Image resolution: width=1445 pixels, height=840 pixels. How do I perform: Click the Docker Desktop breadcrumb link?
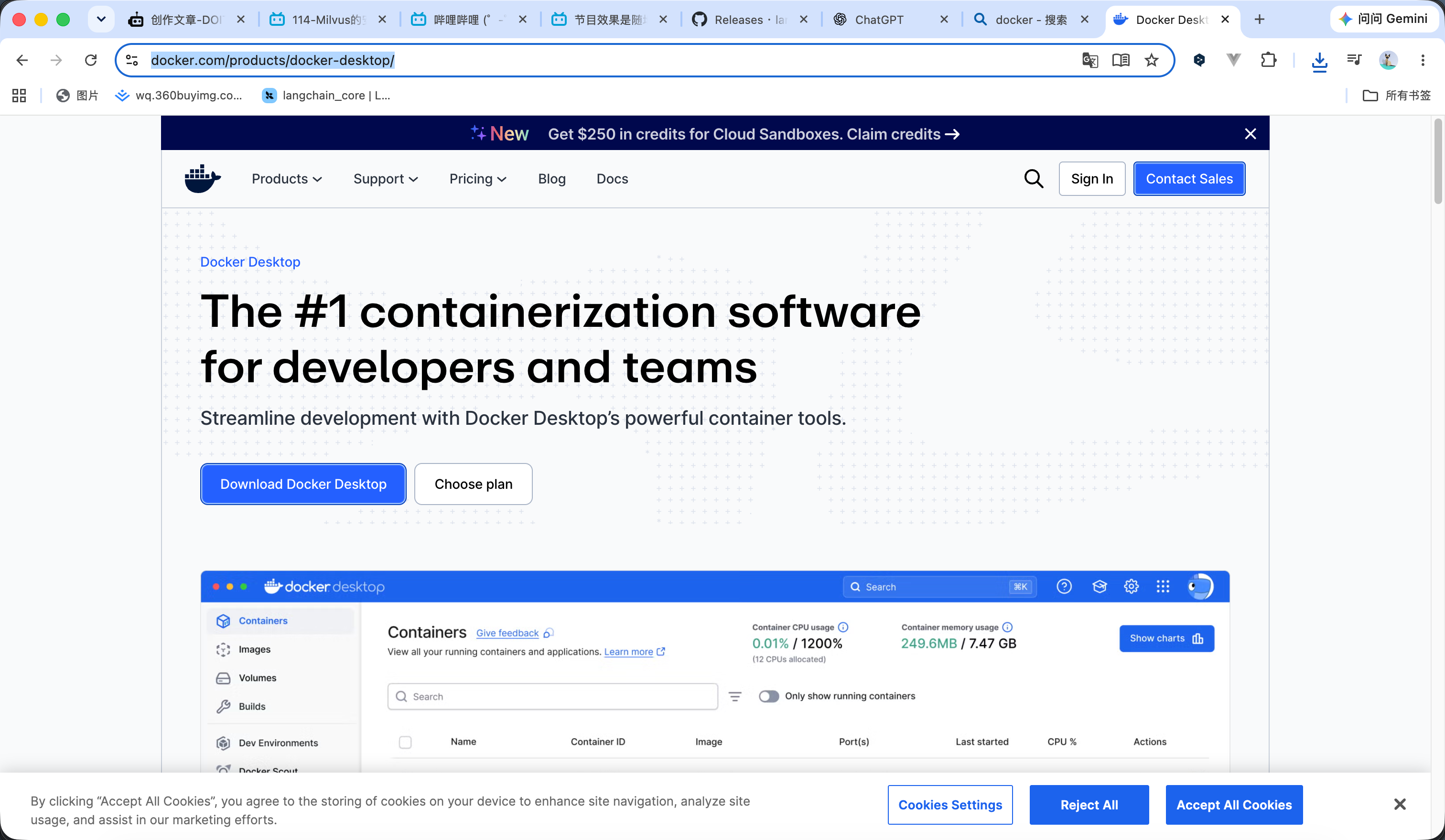click(250, 262)
